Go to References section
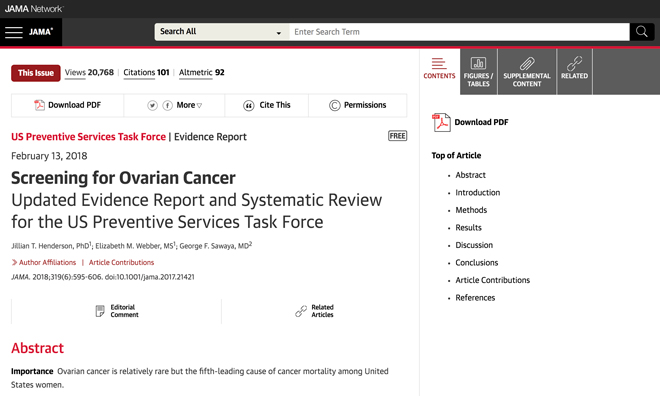 point(475,298)
